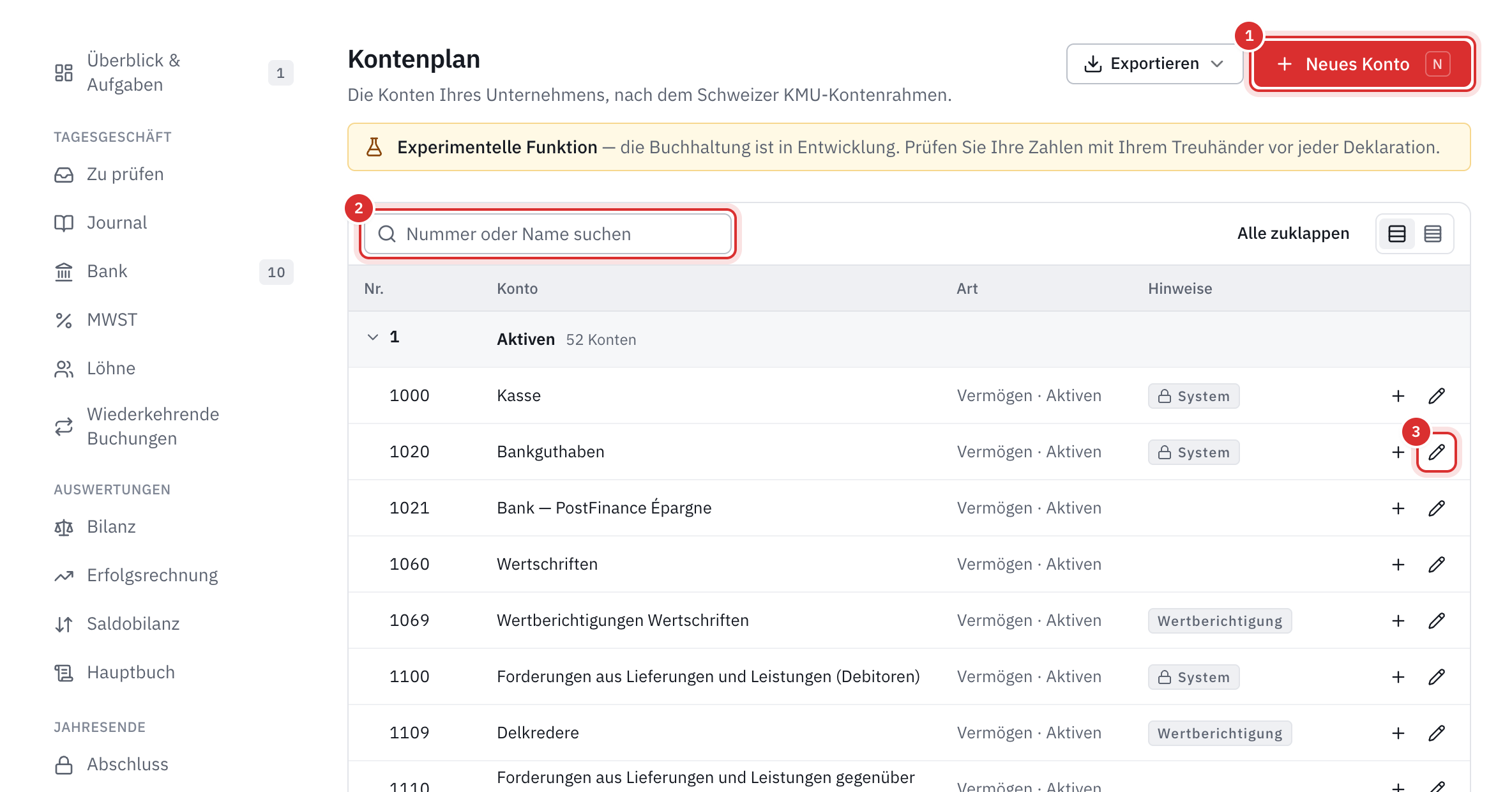Click the Art column header
1512x792 pixels.
coord(967,289)
